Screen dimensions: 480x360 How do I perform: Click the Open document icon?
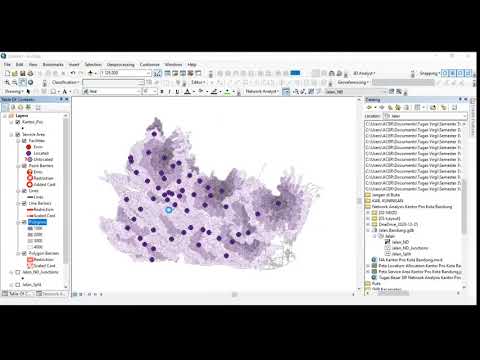(15, 73)
